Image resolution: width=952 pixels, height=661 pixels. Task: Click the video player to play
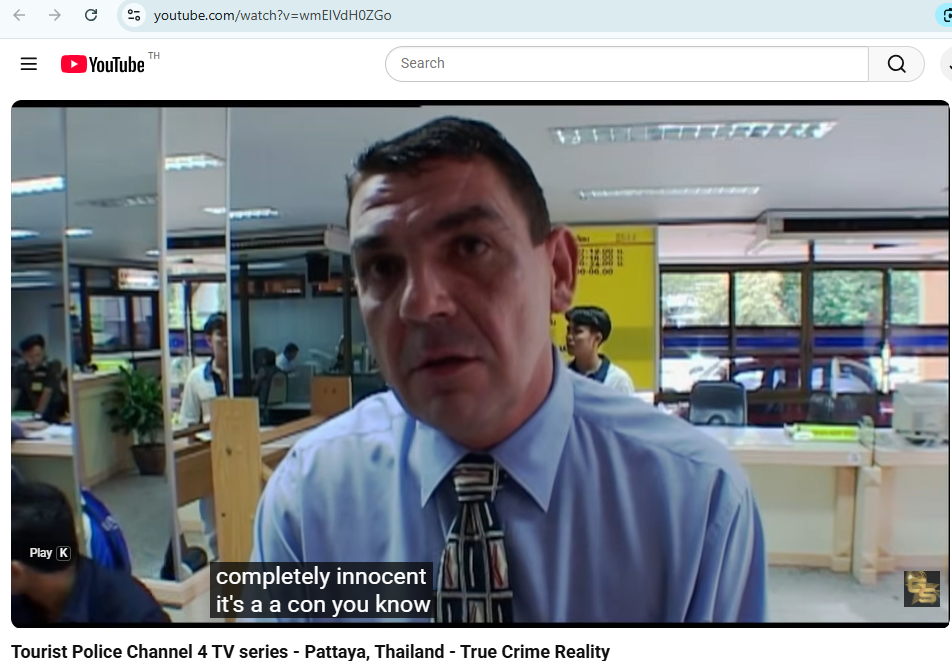[480, 364]
